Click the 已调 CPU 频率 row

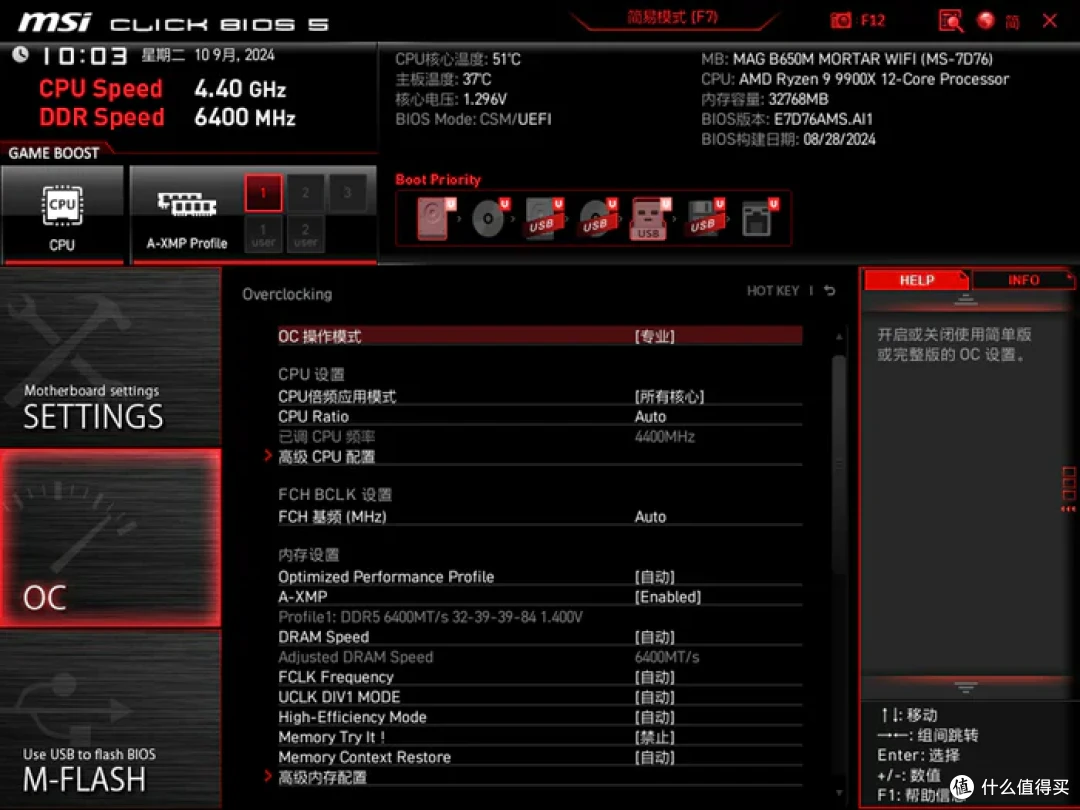540,437
